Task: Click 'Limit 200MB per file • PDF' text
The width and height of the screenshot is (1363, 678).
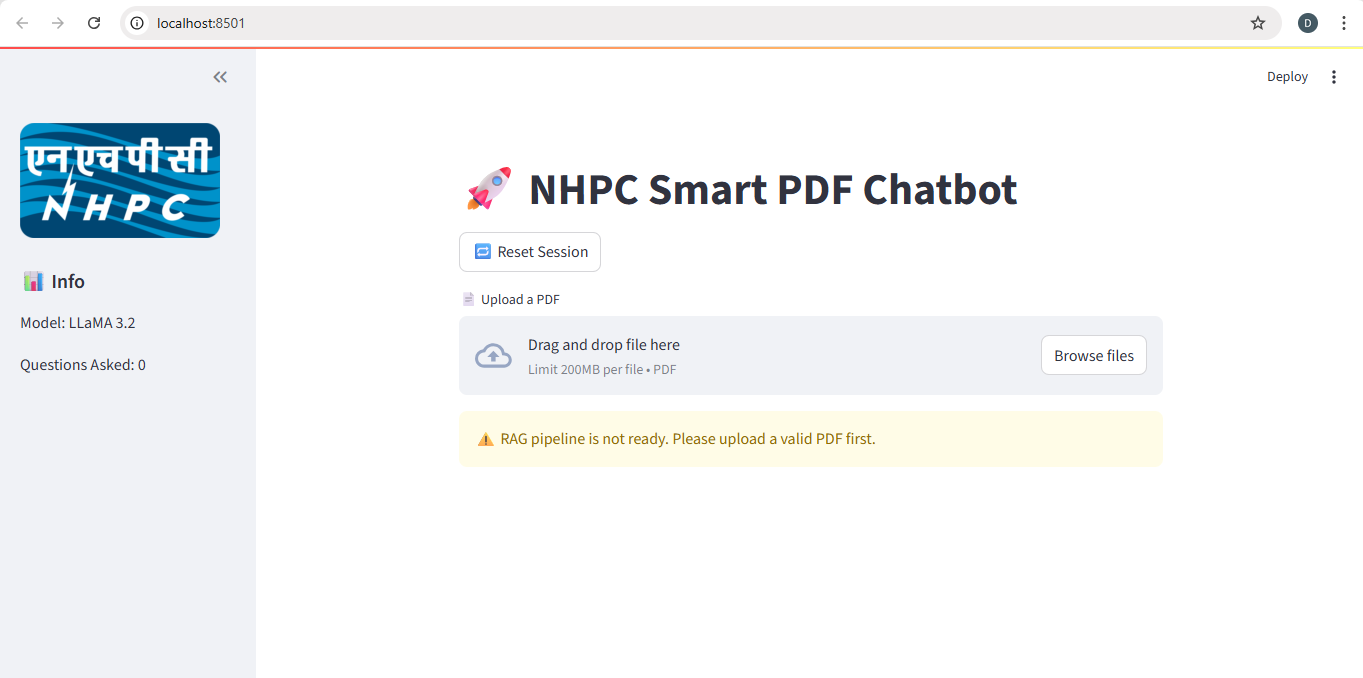Action: [602, 370]
